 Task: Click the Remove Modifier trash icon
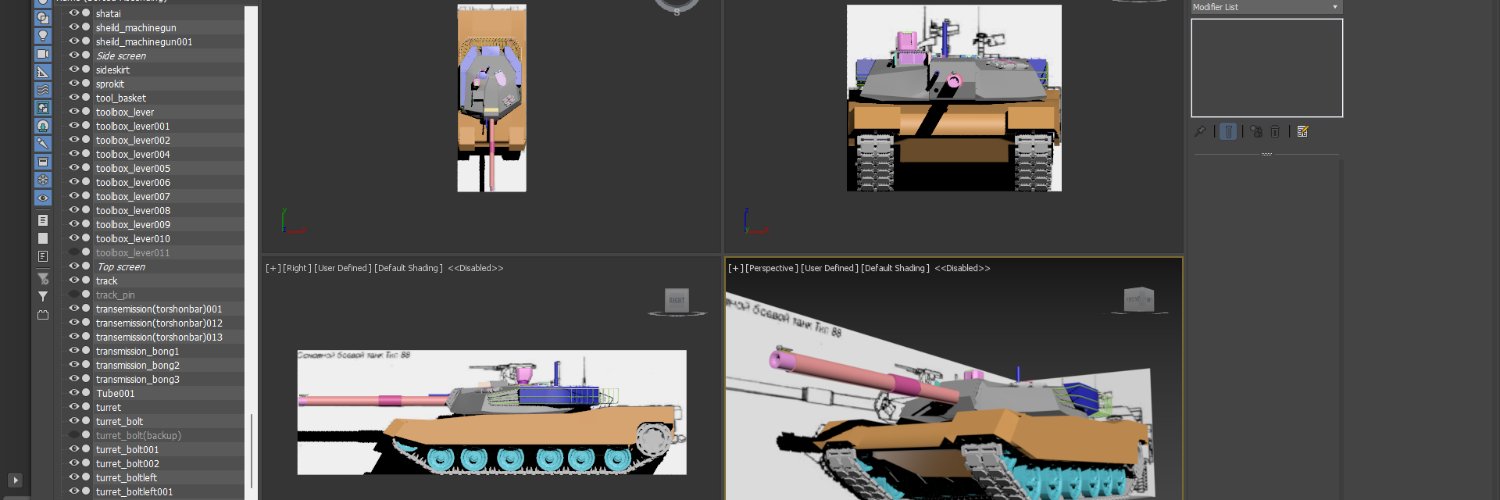coord(1275,131)
